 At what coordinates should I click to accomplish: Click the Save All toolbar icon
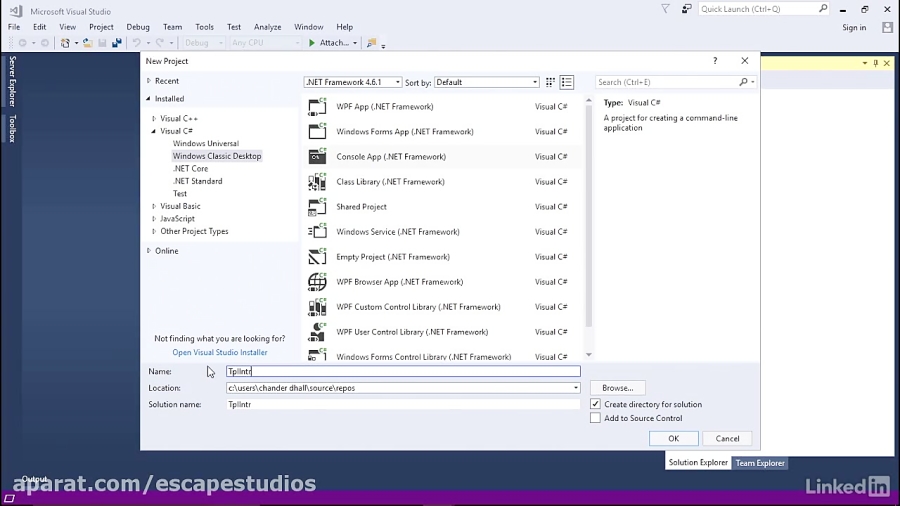click(116, 43)
